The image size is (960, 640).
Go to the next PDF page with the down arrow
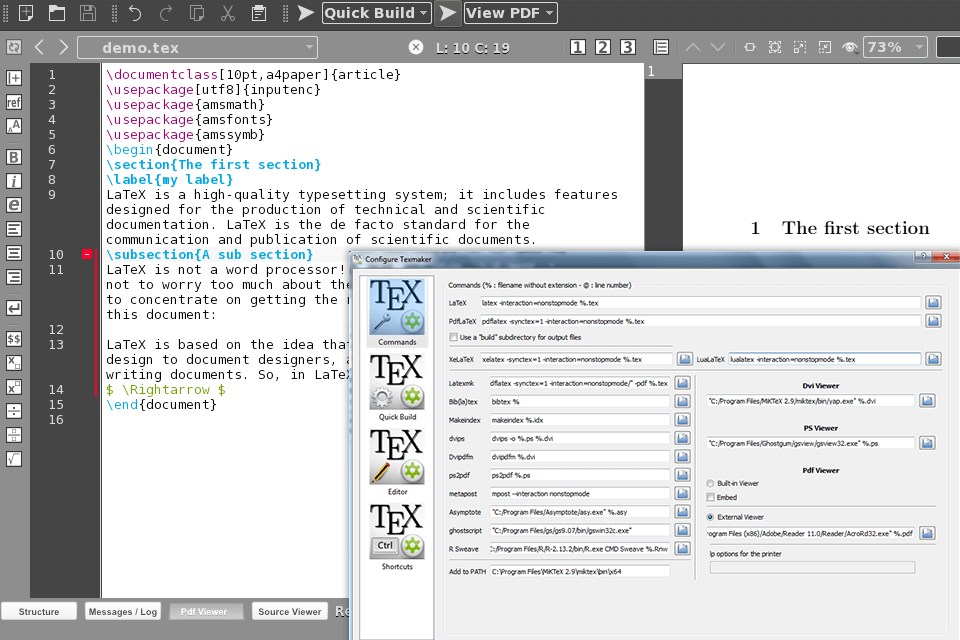click(718, 47)
